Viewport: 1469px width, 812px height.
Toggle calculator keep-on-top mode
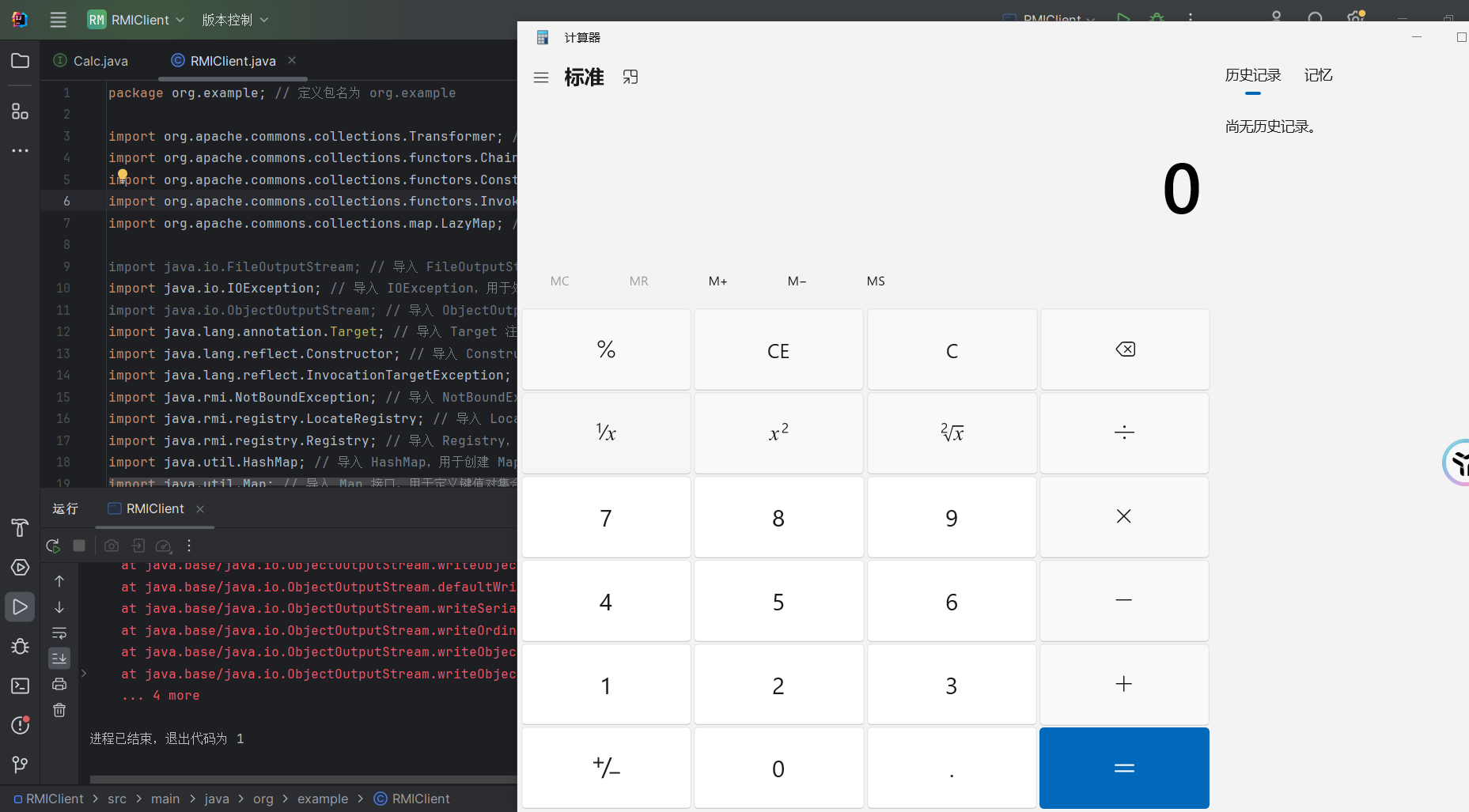[630, 77]
